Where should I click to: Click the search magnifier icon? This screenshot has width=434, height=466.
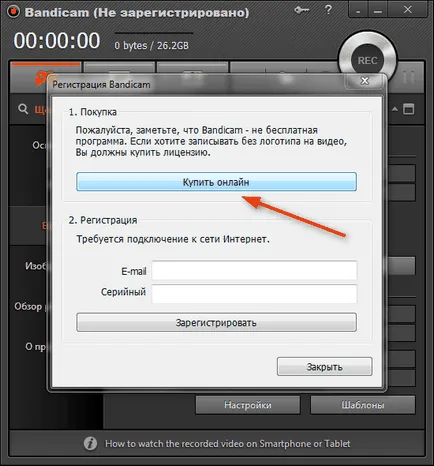tap(23, 109)
